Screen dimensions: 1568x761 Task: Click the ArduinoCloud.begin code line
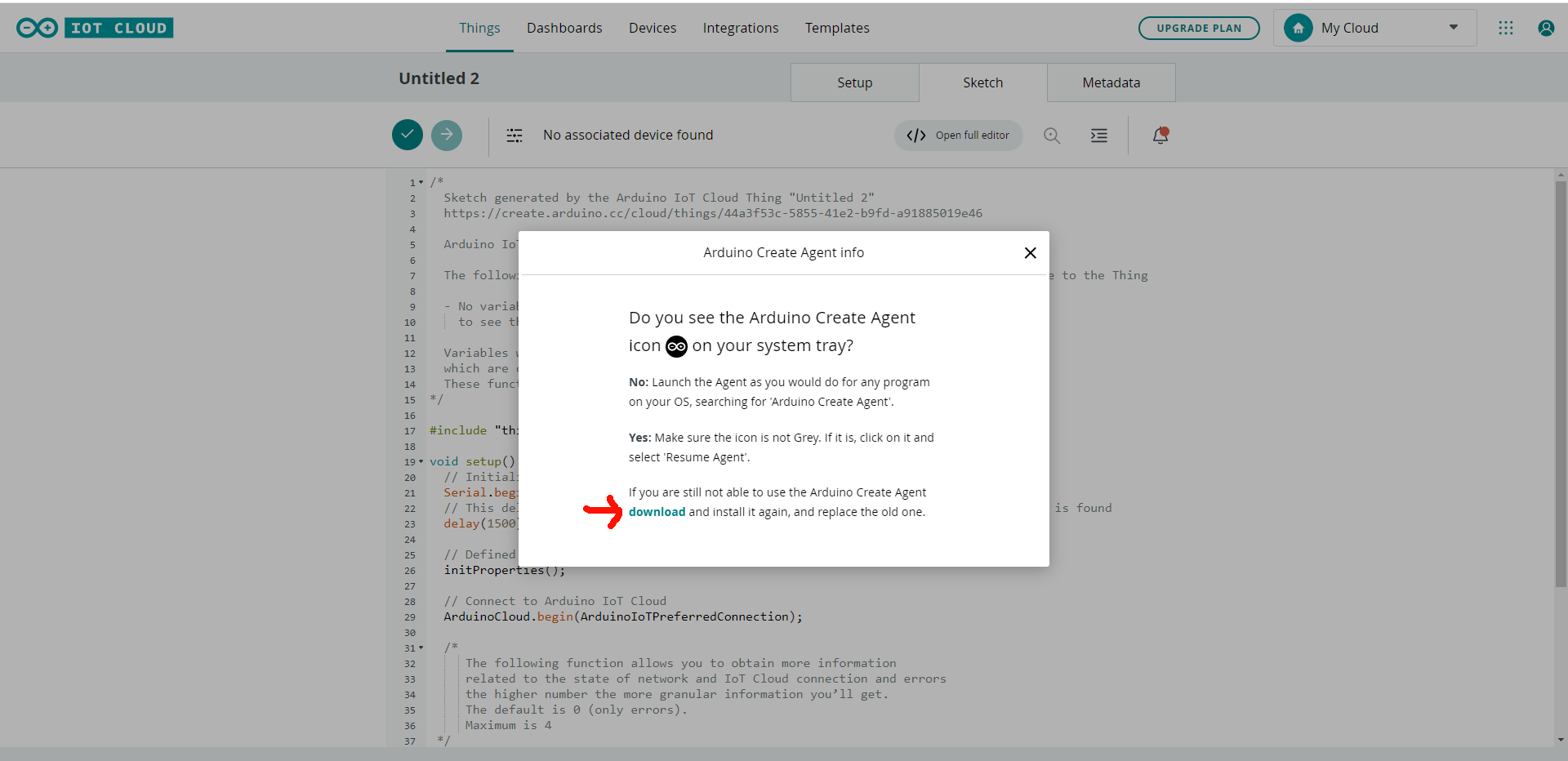point(623,616)
